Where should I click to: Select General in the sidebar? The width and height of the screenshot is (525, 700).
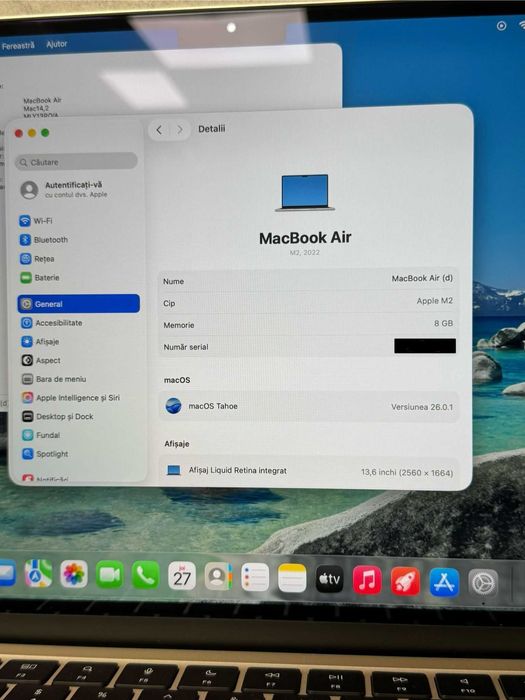point(79,304)
